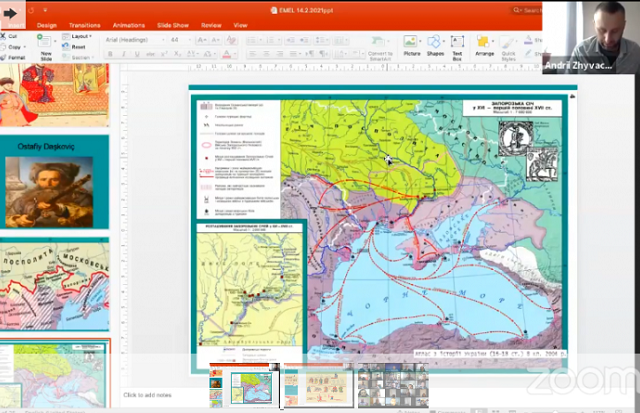Toggle bold formatting

tap(110, 54)
